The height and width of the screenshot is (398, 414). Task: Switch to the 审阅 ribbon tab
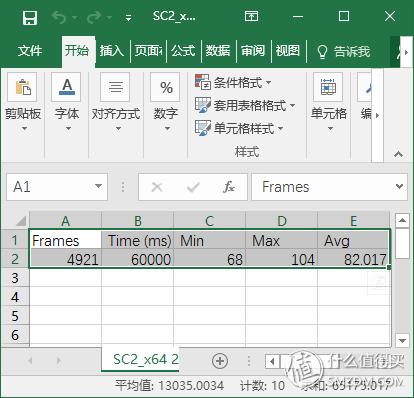pyautogui.click(x=253, y=51)
